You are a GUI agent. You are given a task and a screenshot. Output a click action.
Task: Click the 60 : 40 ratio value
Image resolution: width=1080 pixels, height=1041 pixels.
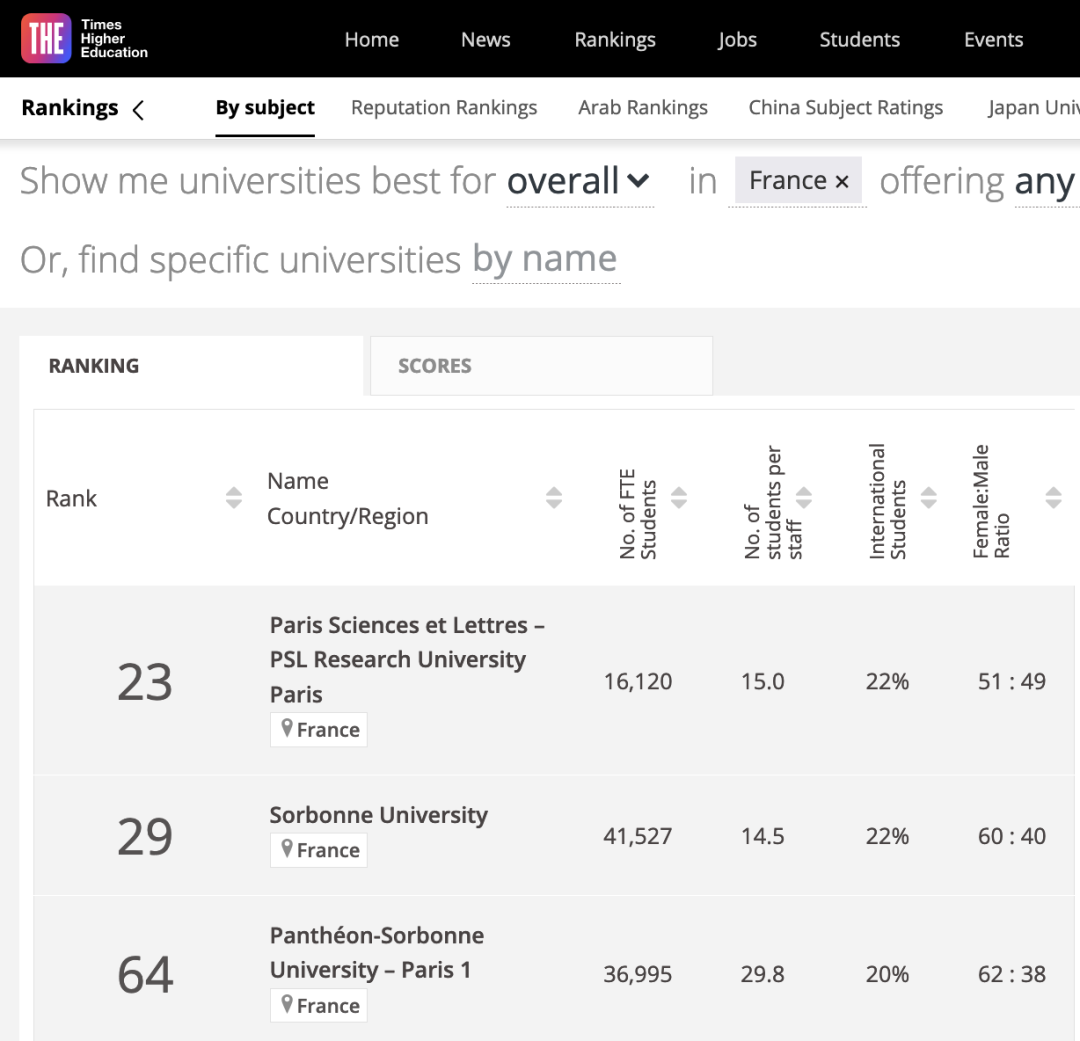click(1012, 836)
